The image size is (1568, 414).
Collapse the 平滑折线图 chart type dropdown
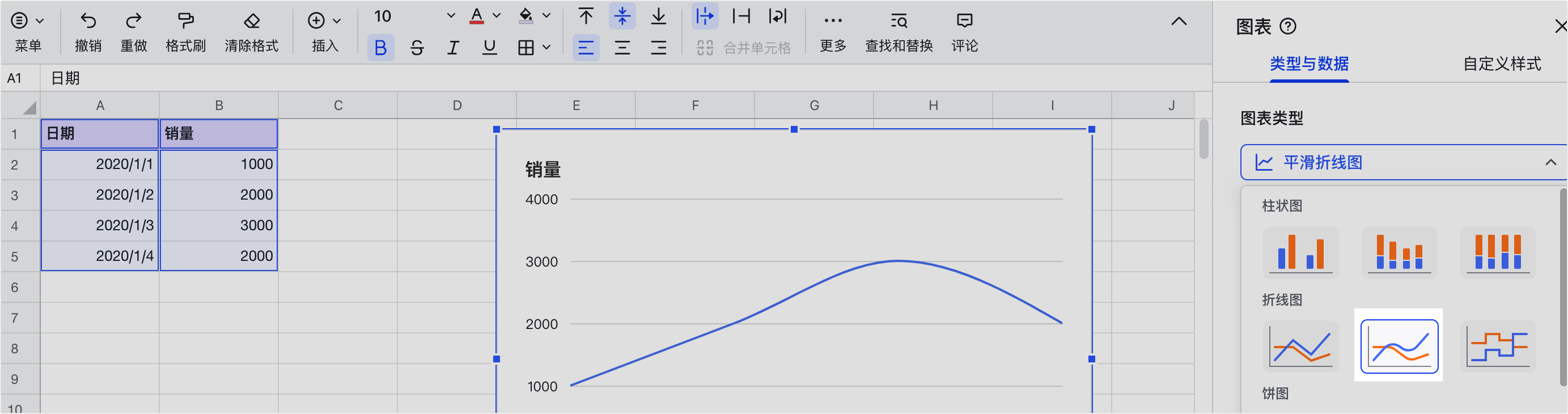point(1550,163)
